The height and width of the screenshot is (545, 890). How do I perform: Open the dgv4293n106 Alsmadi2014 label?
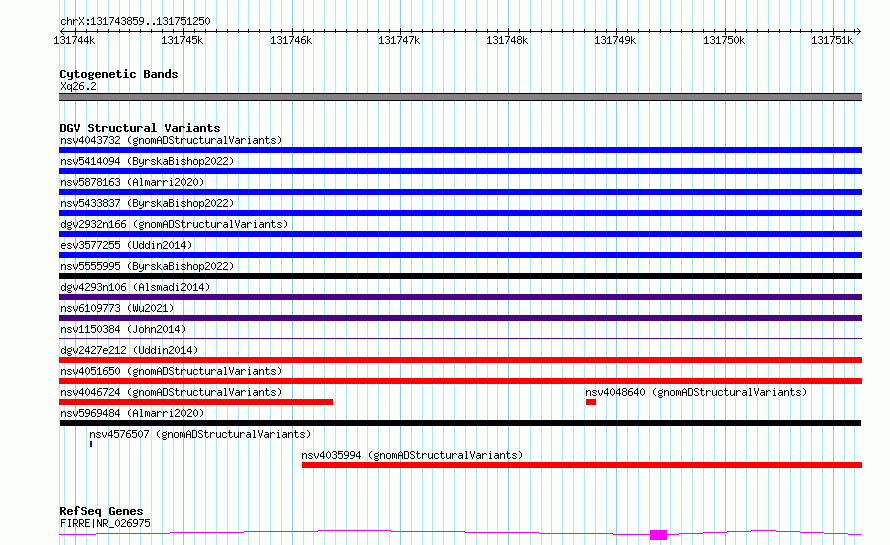click(x=135, y=287)
